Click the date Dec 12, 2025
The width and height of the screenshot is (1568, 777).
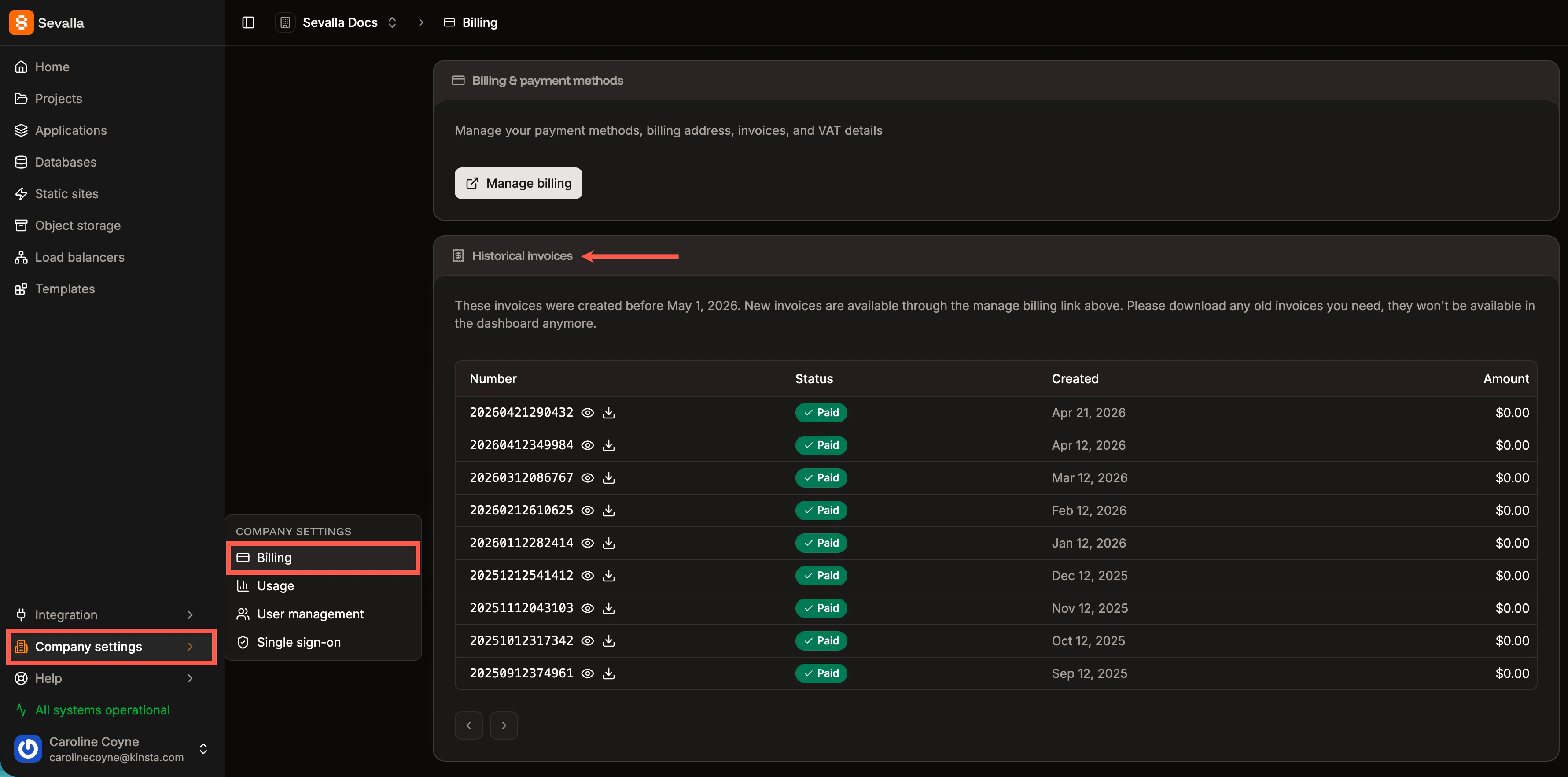click(x=1089, y=575)
